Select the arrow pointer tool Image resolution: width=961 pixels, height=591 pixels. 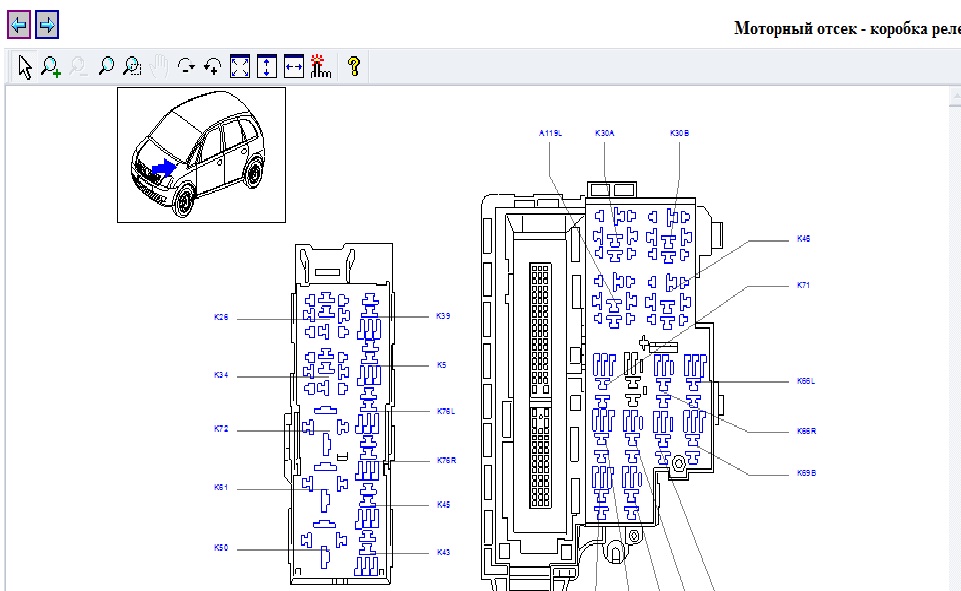pos(25,67)
